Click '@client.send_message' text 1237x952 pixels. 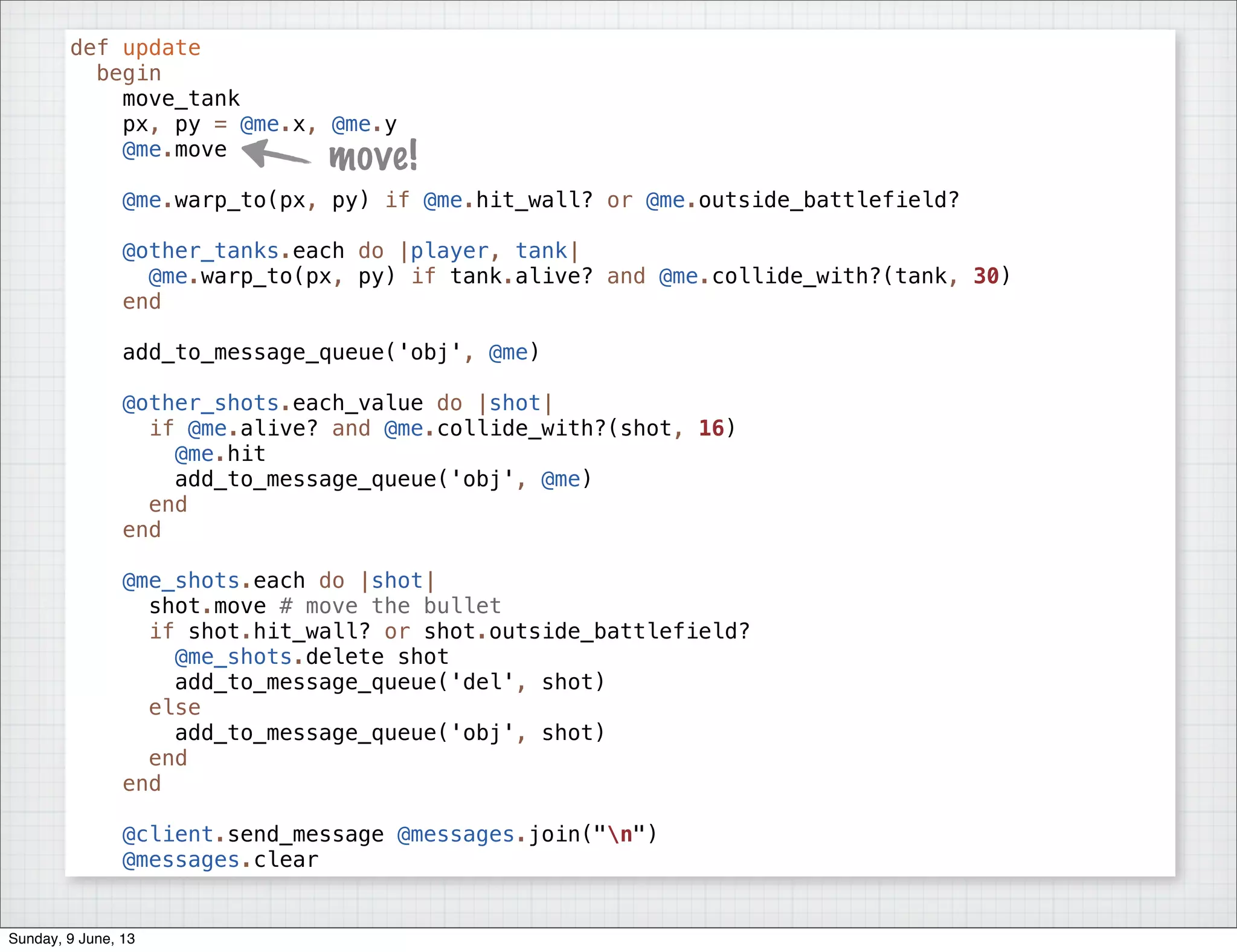[x=252, y=834]
